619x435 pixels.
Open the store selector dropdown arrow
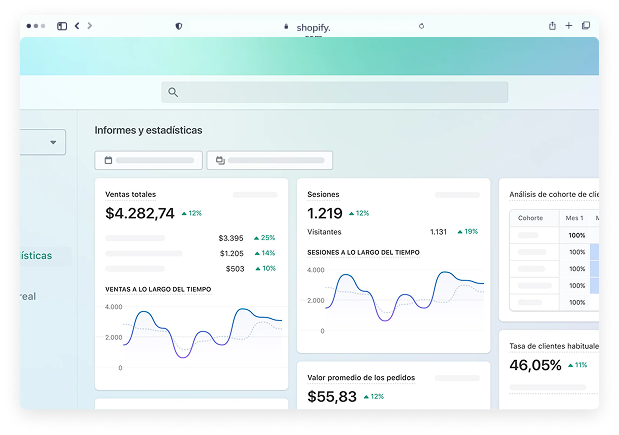[x=53, y=142]
